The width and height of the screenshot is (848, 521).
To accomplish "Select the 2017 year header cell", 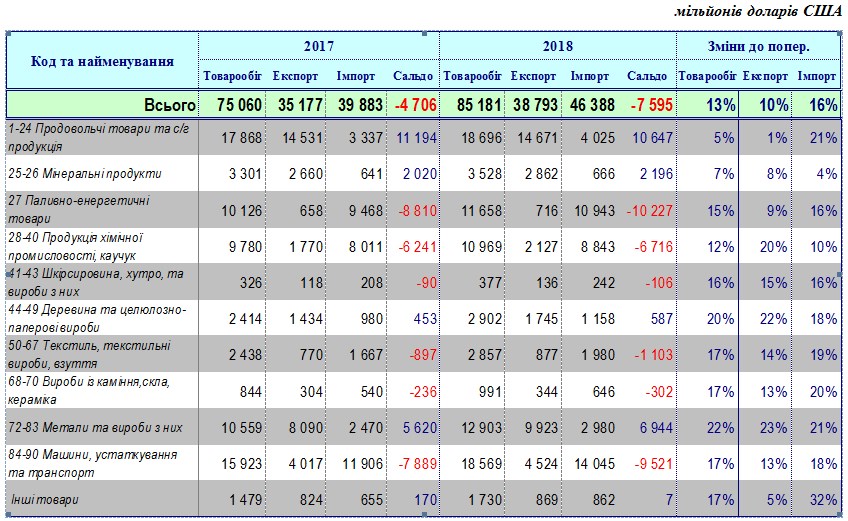I will (x=318, y=46).
